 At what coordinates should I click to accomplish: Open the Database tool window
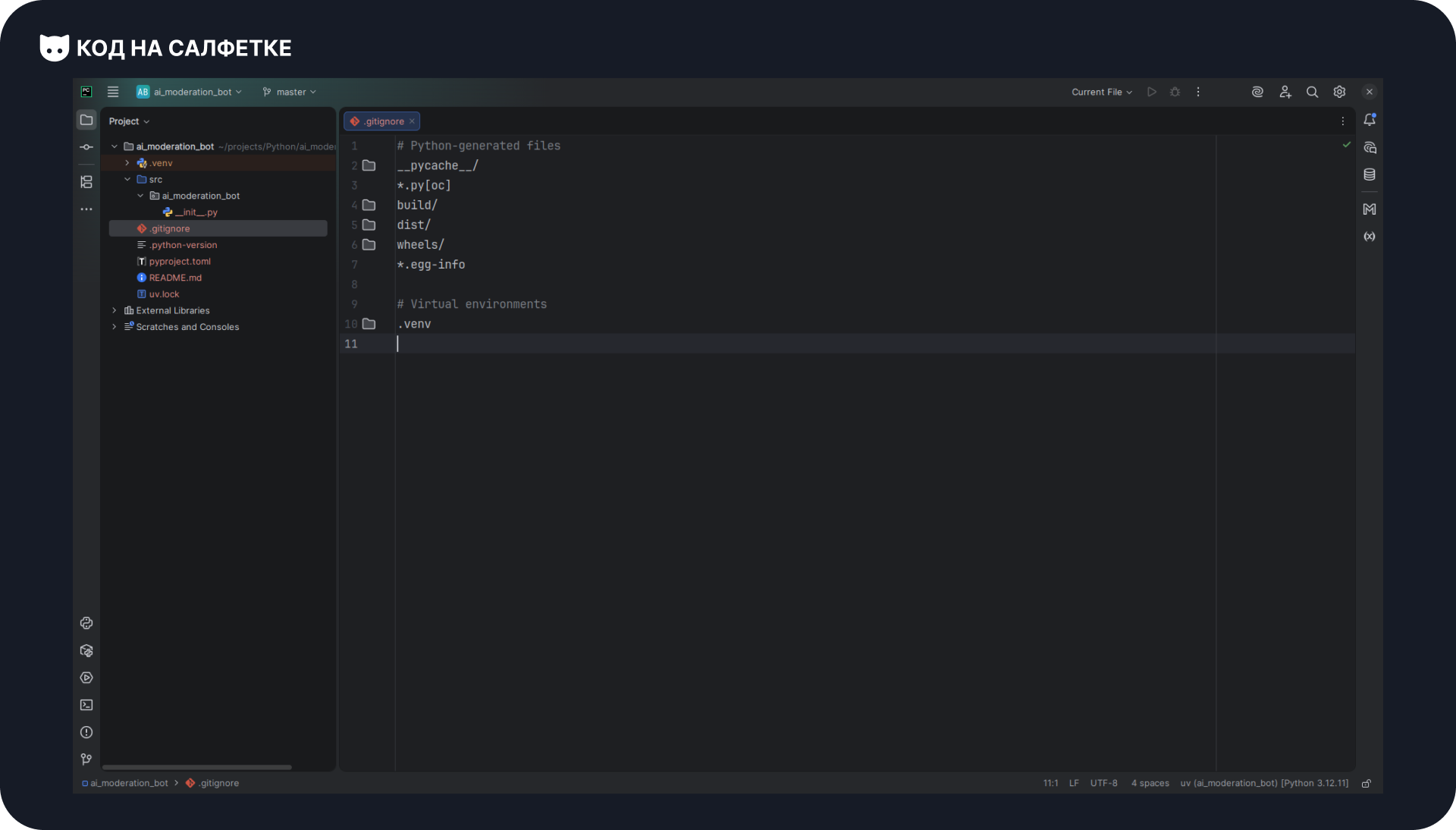coord(1370,174)
